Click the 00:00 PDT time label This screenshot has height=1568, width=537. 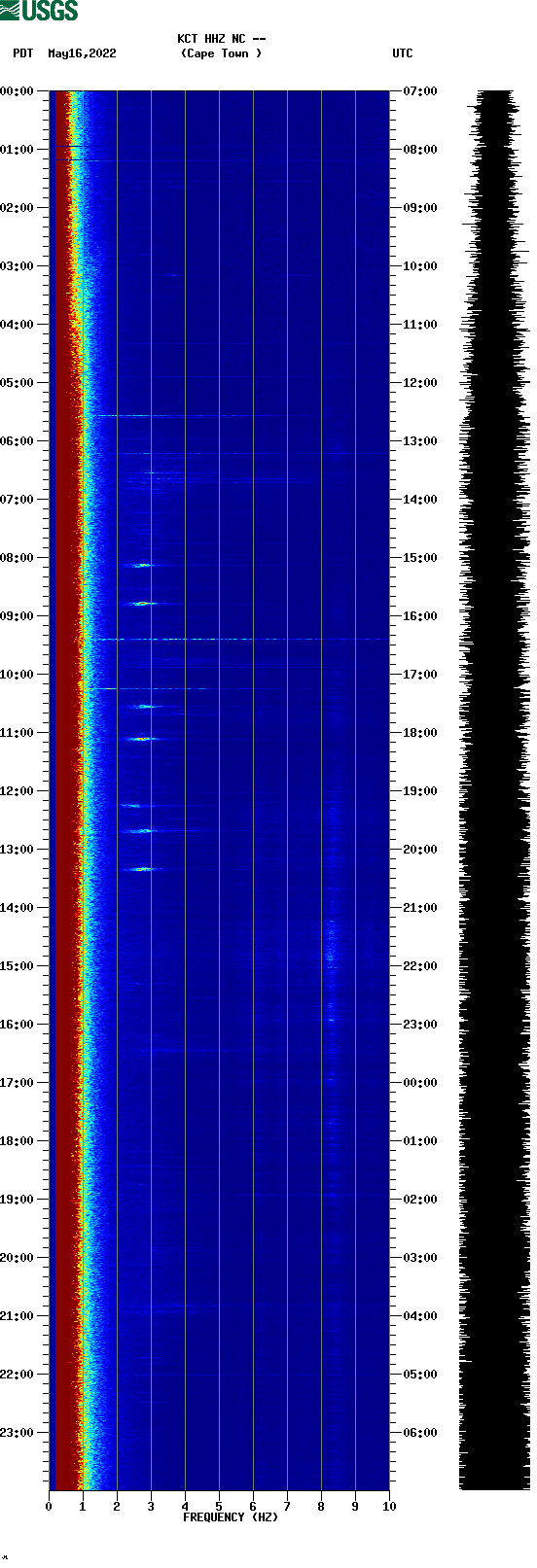(18, 91)
